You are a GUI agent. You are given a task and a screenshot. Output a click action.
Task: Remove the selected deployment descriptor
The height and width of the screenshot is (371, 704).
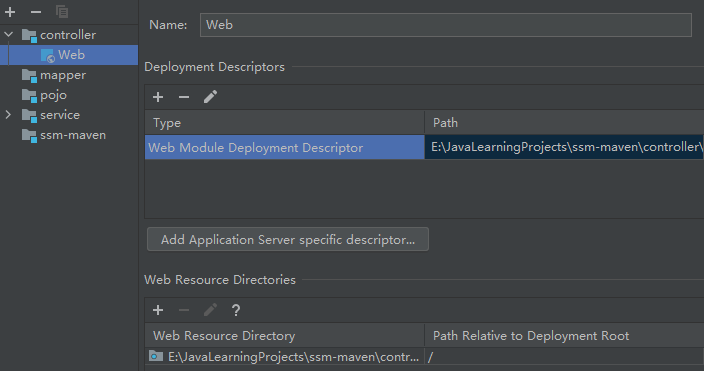coord(184,97)
